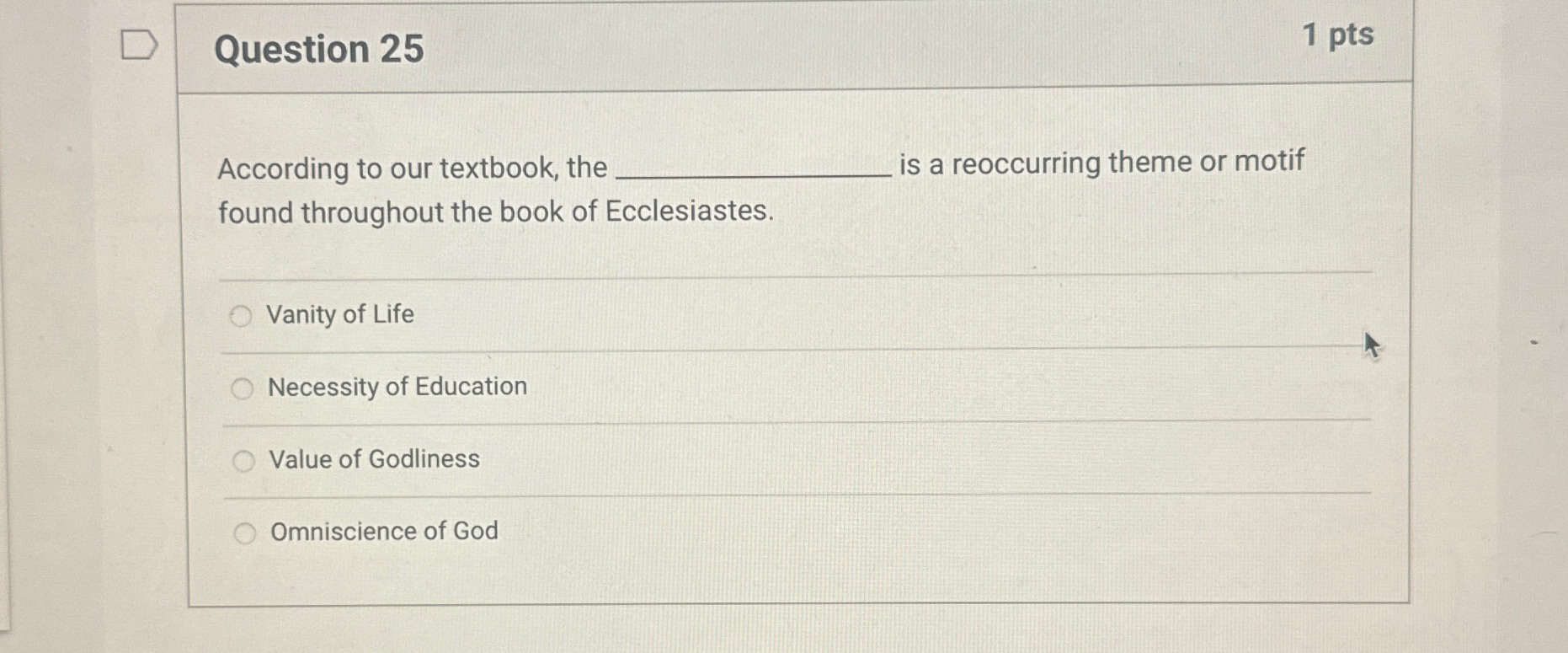The width and height of the screenshot is (1568, 653).
Task: Select the Necessity of Education radio button
Action: tap(244, 388)
